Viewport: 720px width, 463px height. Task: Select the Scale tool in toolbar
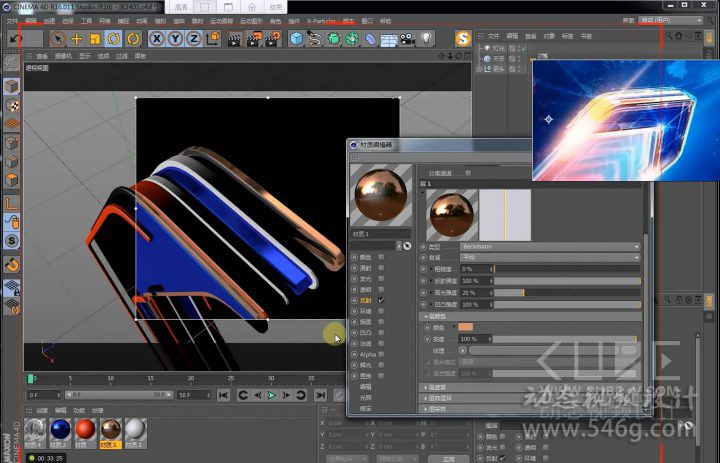(x=95, y=39)
